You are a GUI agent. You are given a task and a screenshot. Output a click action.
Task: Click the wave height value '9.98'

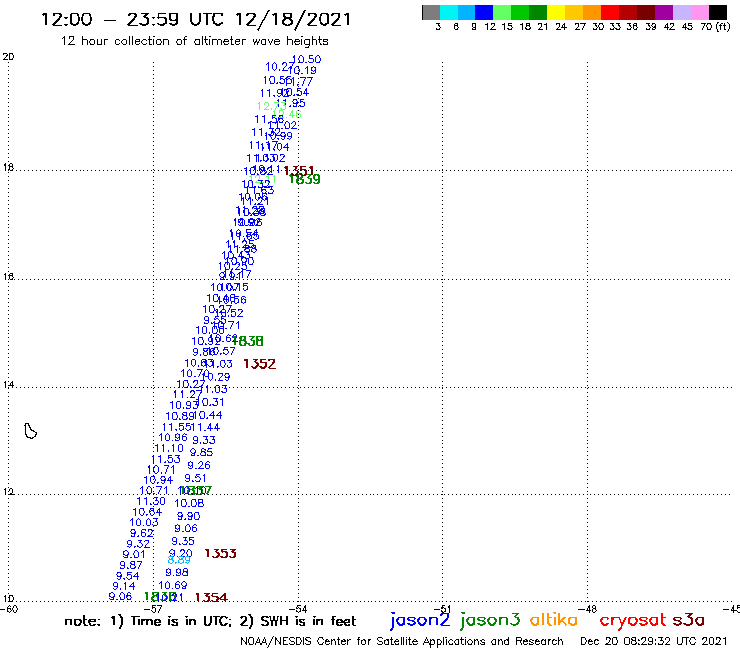[x=177, y=572]
